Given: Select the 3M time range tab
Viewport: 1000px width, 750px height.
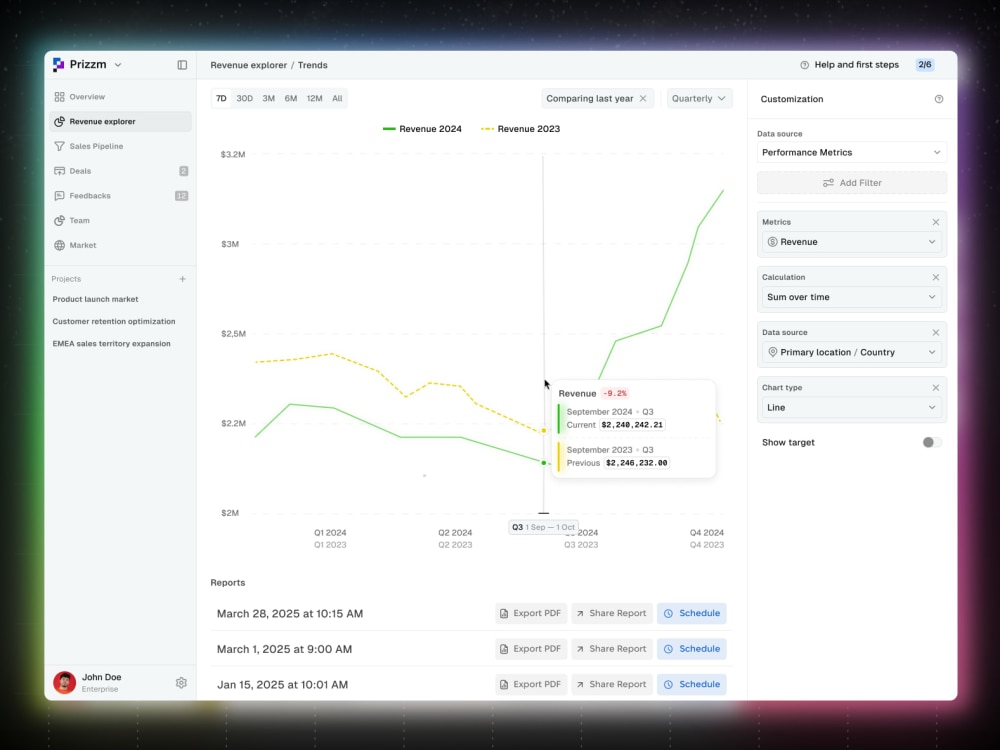Looking at the screenshot, I should click(268, 98).
